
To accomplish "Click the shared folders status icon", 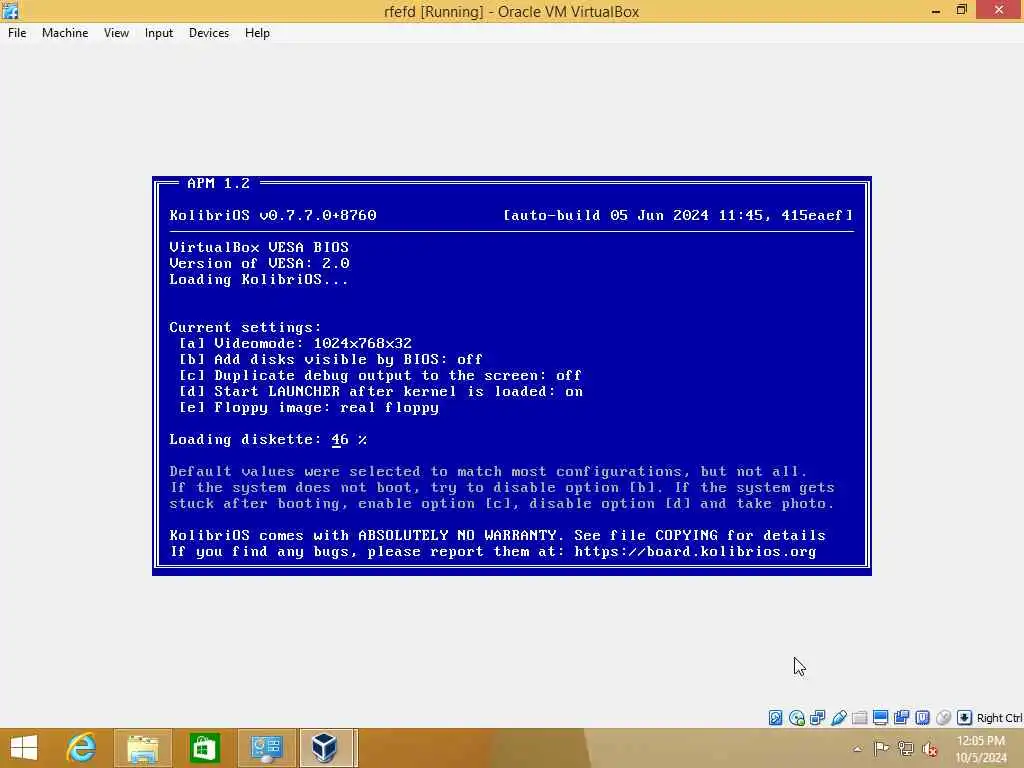I will [x=859, y=718].
